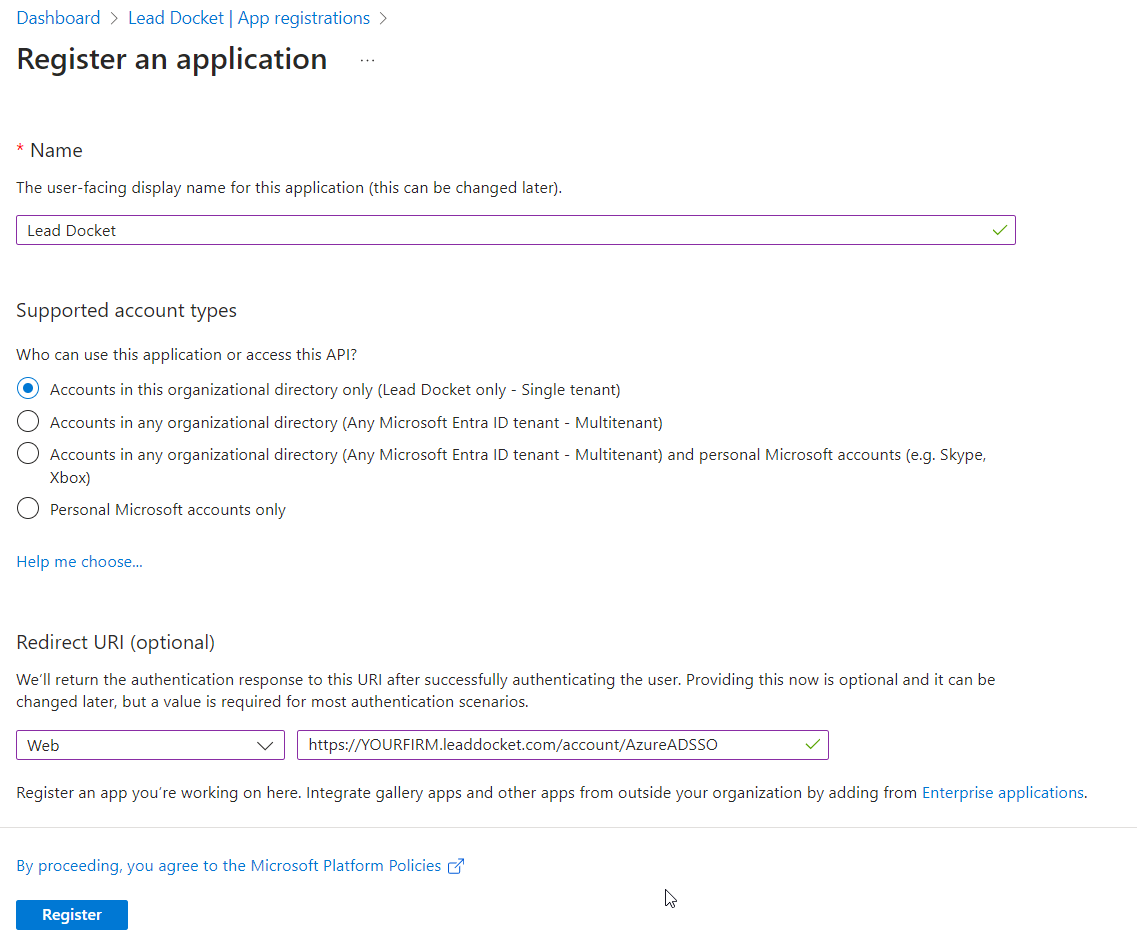
Task: Select single tenant organizational directory option
Action: 28,389
